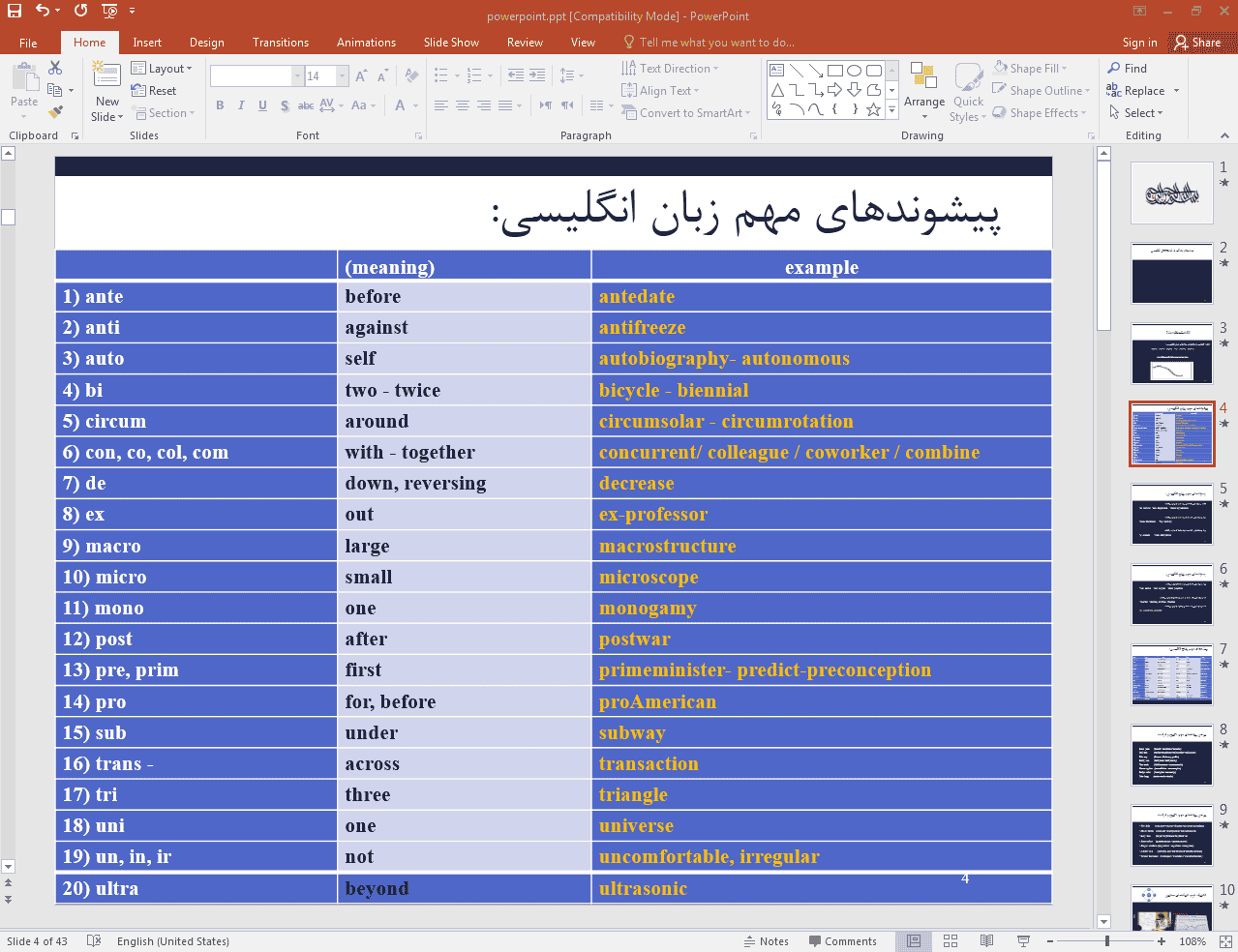Select slide 5 thumbnail
This screenshot has height=952, width=1238.
click(x=1172, y=515)
